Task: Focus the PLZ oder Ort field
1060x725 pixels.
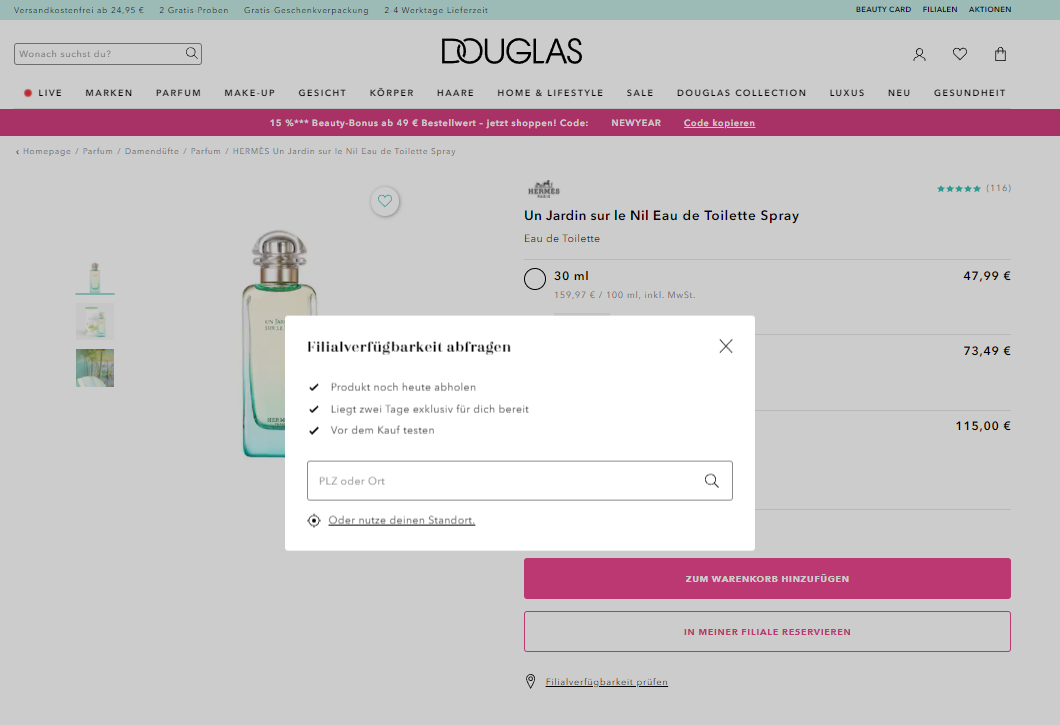Action: [520, 481]
